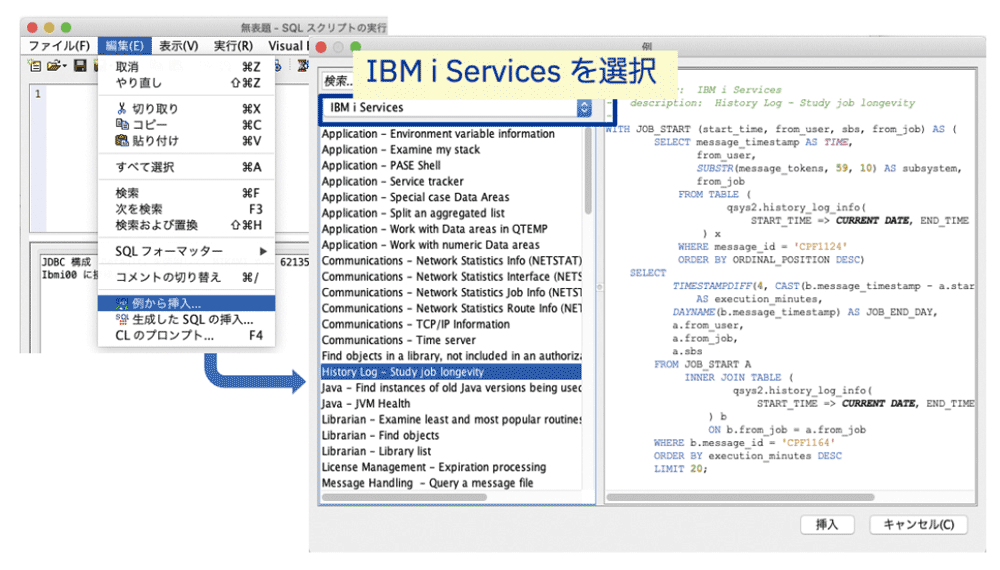
Task: Click the copy icon beside コピー
Action: point(122,124)
